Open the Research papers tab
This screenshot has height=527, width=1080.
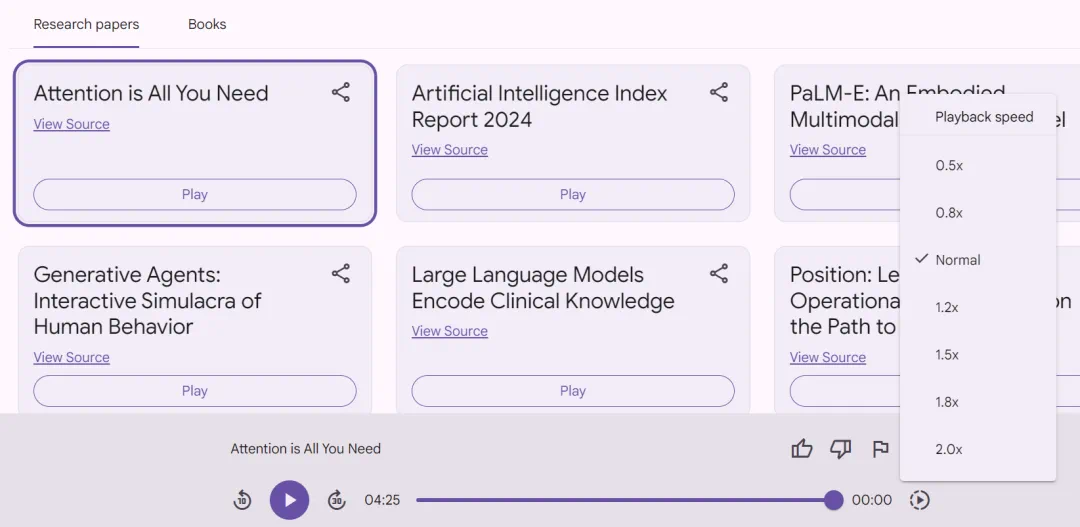(86, 24)
